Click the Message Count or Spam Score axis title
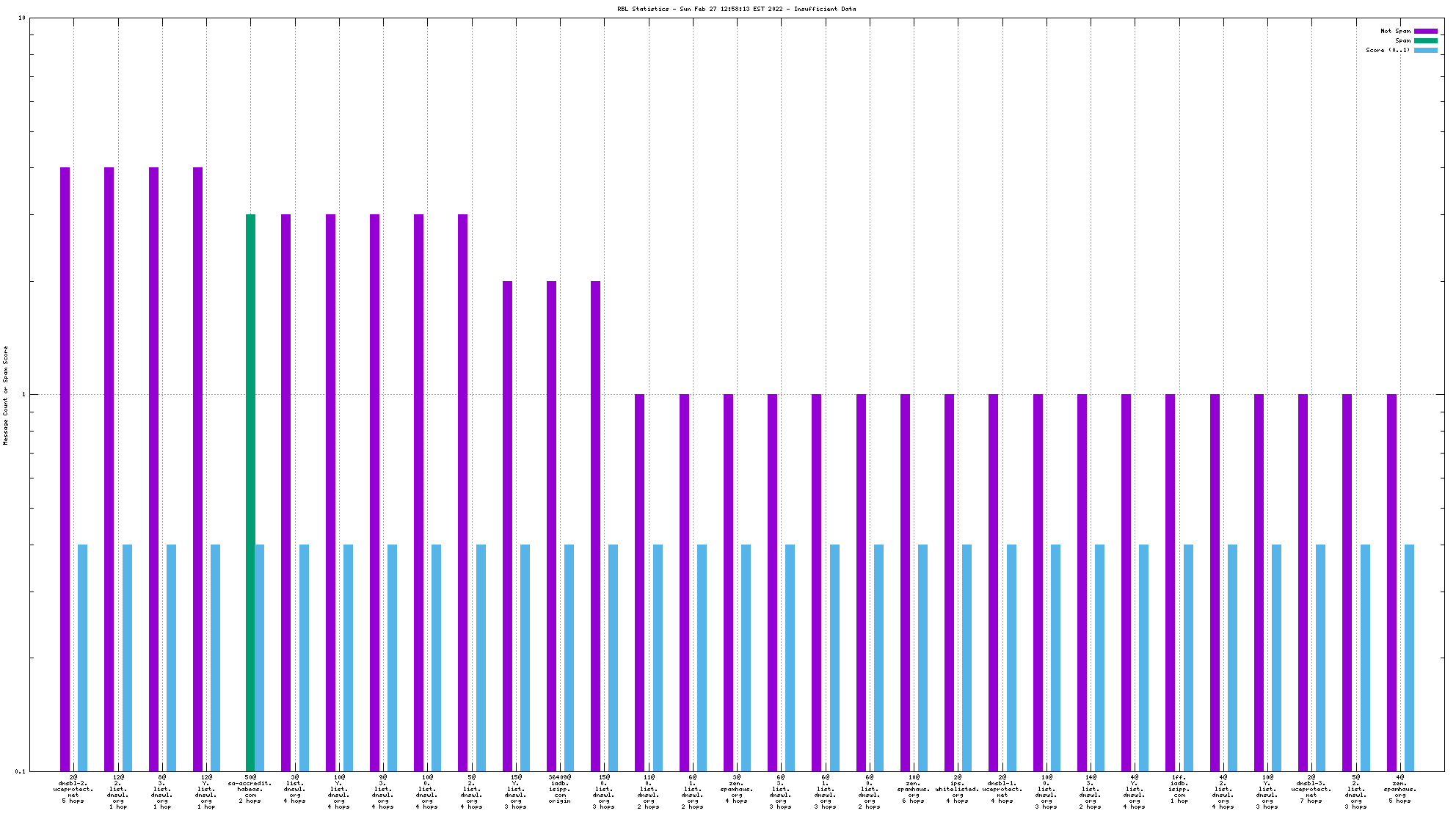The image size is (1456, 819). 6,395
